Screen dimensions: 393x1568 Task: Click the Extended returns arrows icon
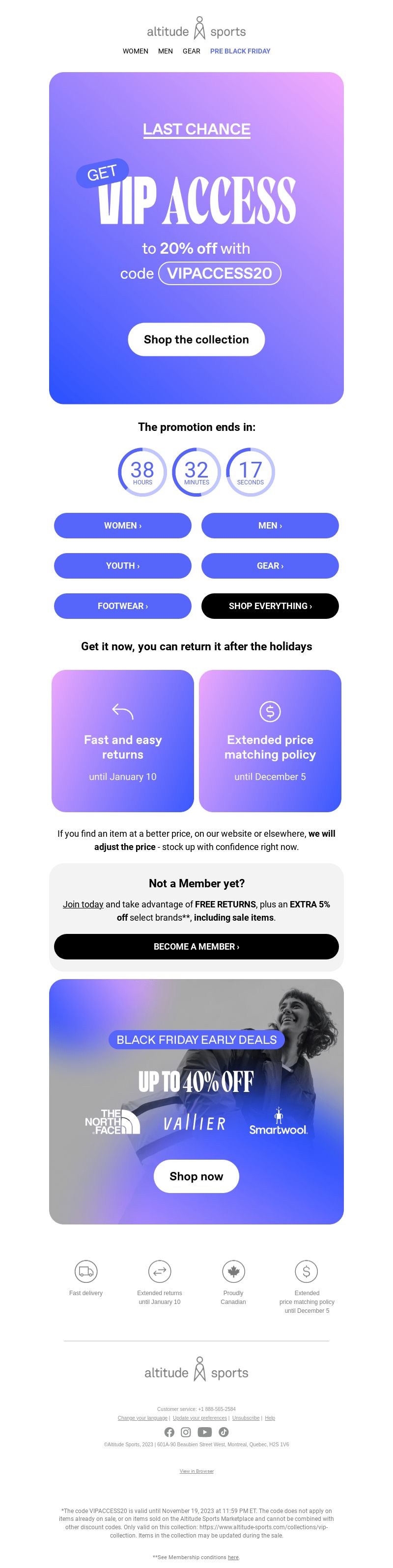coord(160,1271)
